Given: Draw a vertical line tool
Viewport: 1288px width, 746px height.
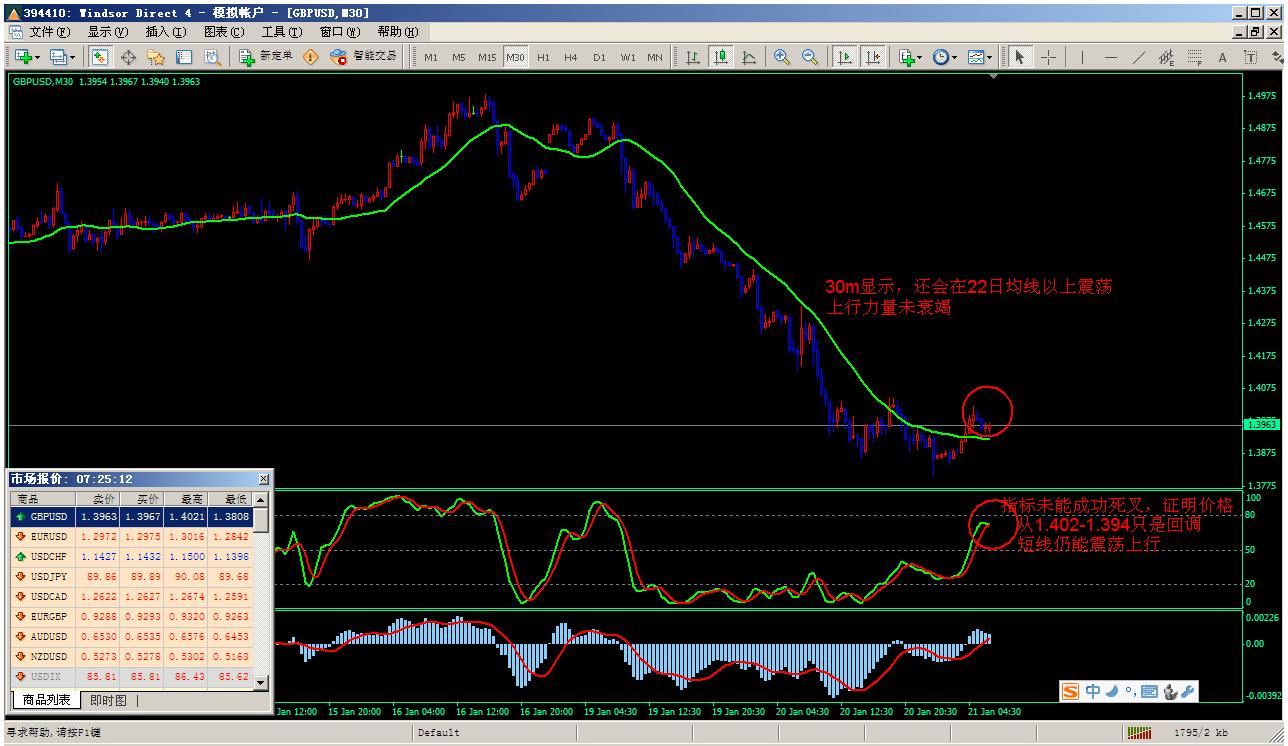Looking at the screenshot, I should pos(1082,57).
